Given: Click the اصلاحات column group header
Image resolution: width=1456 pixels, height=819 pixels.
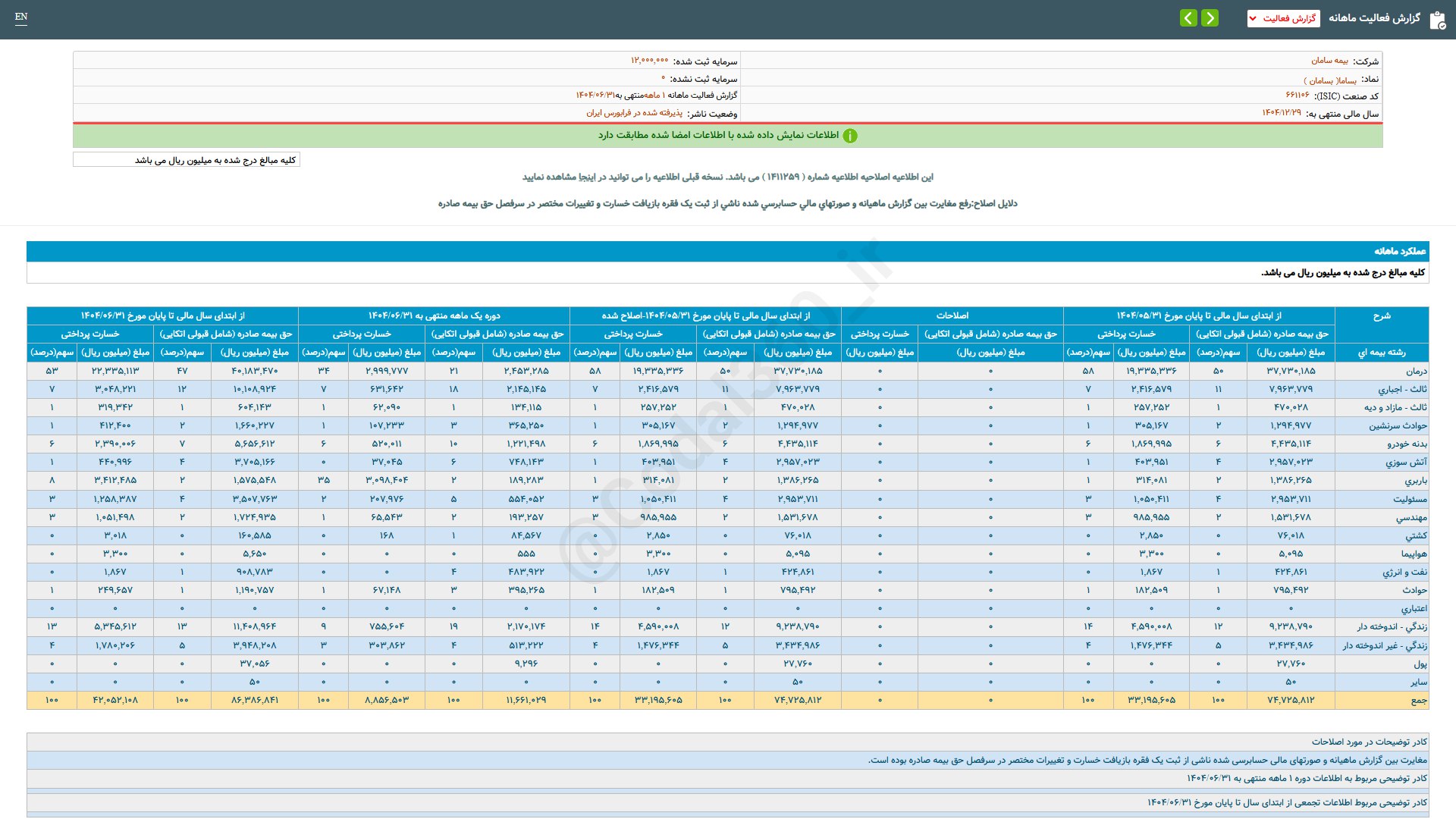Looking at the screenshot, I should click(952, 315).
